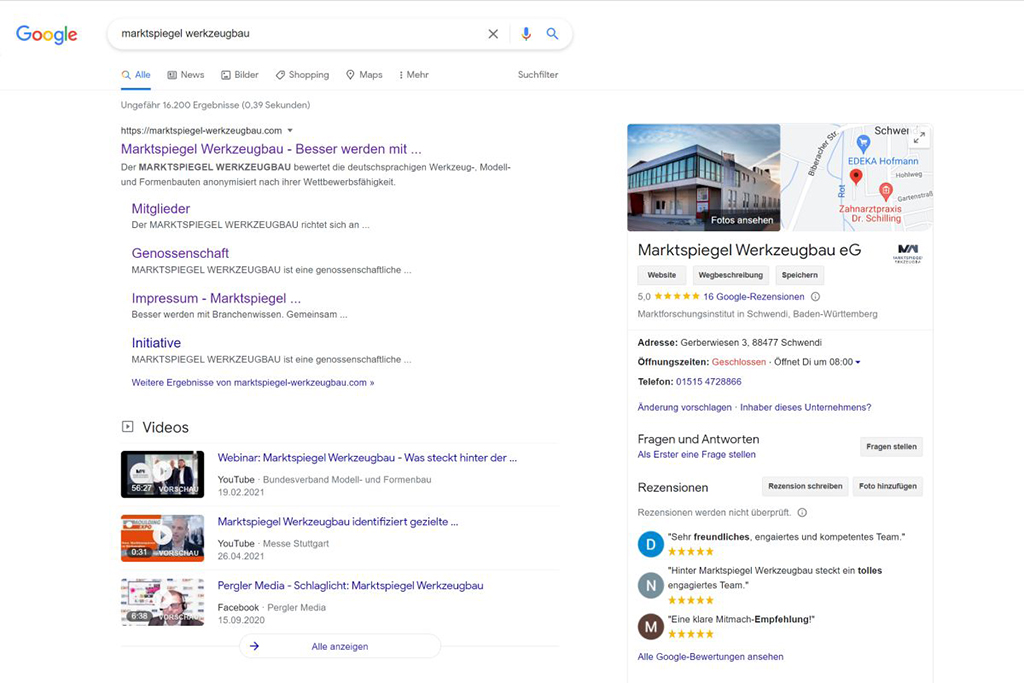Open 'Webinar: Marktspiegel Werkzeugbau - Was steckt hinter der' link

point(367,458)
